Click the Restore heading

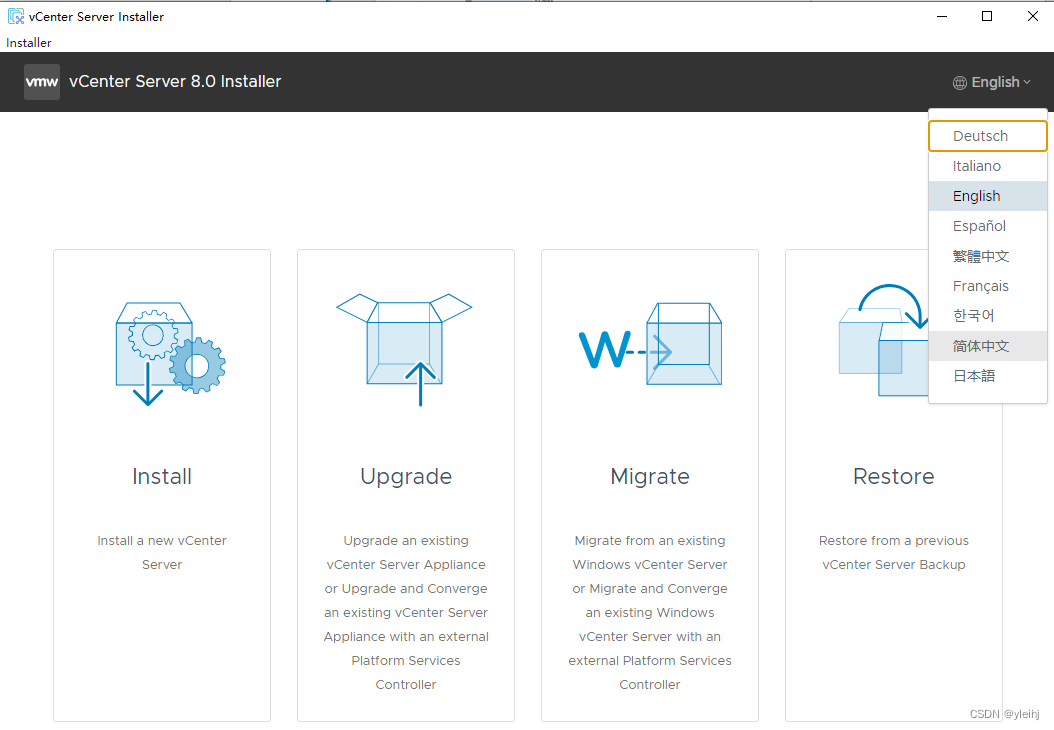893,476
